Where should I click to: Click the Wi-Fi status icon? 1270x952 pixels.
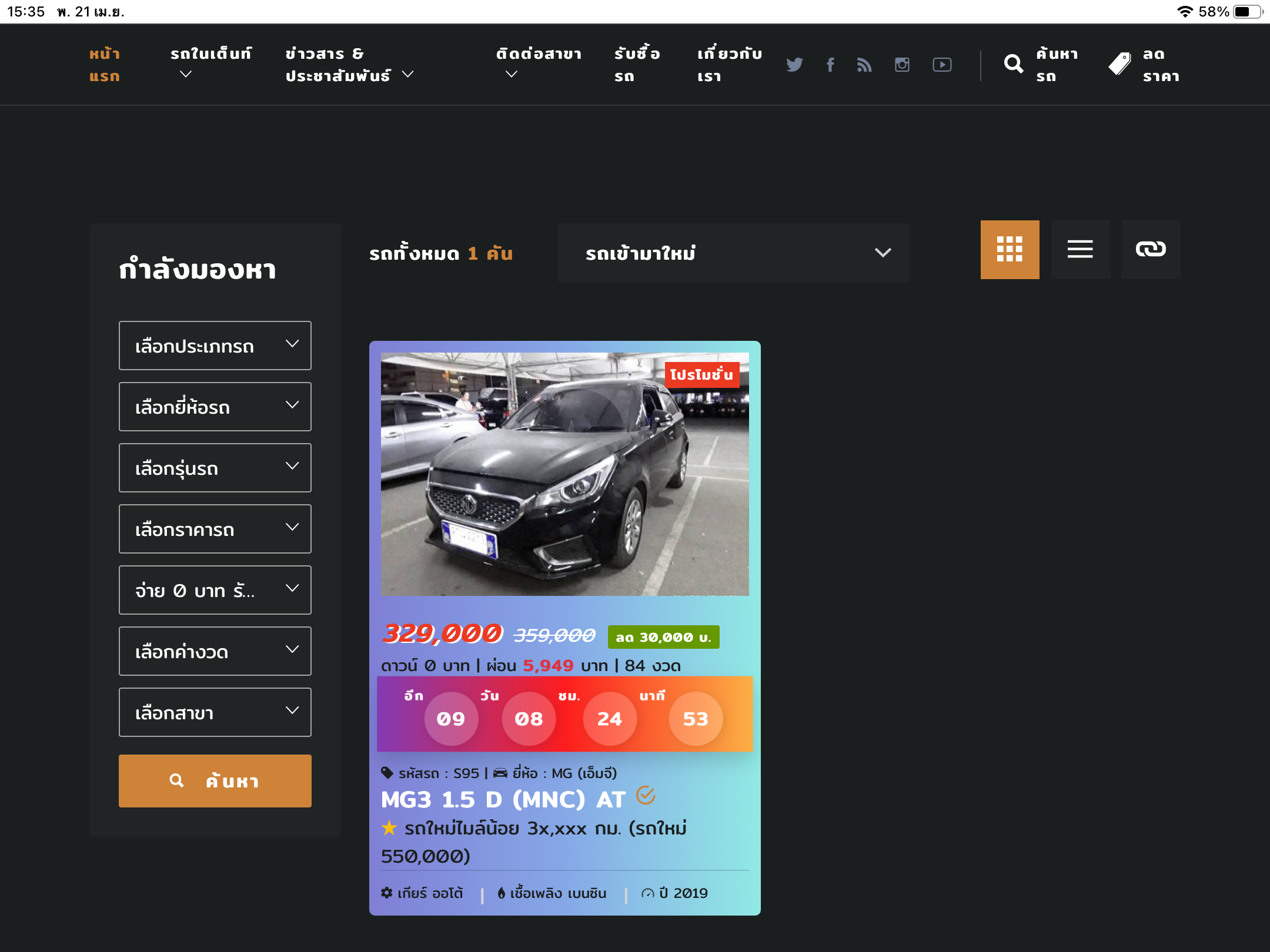point(1185,12)
